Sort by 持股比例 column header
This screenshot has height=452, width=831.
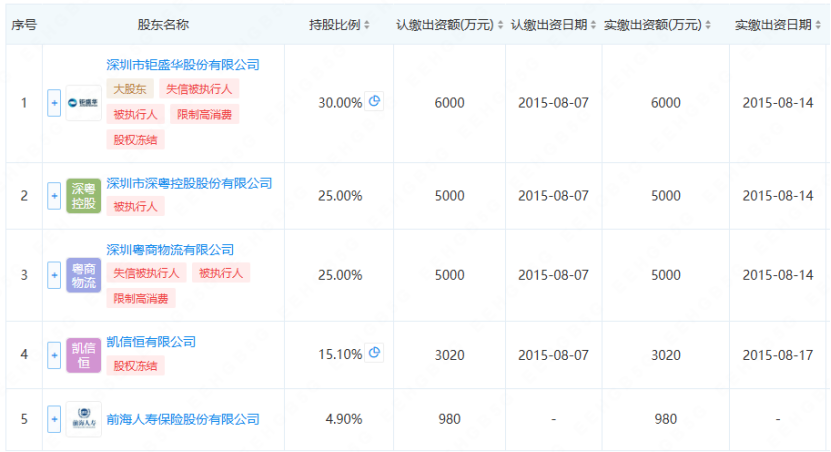pyautogui.click(x=339, y=24)
